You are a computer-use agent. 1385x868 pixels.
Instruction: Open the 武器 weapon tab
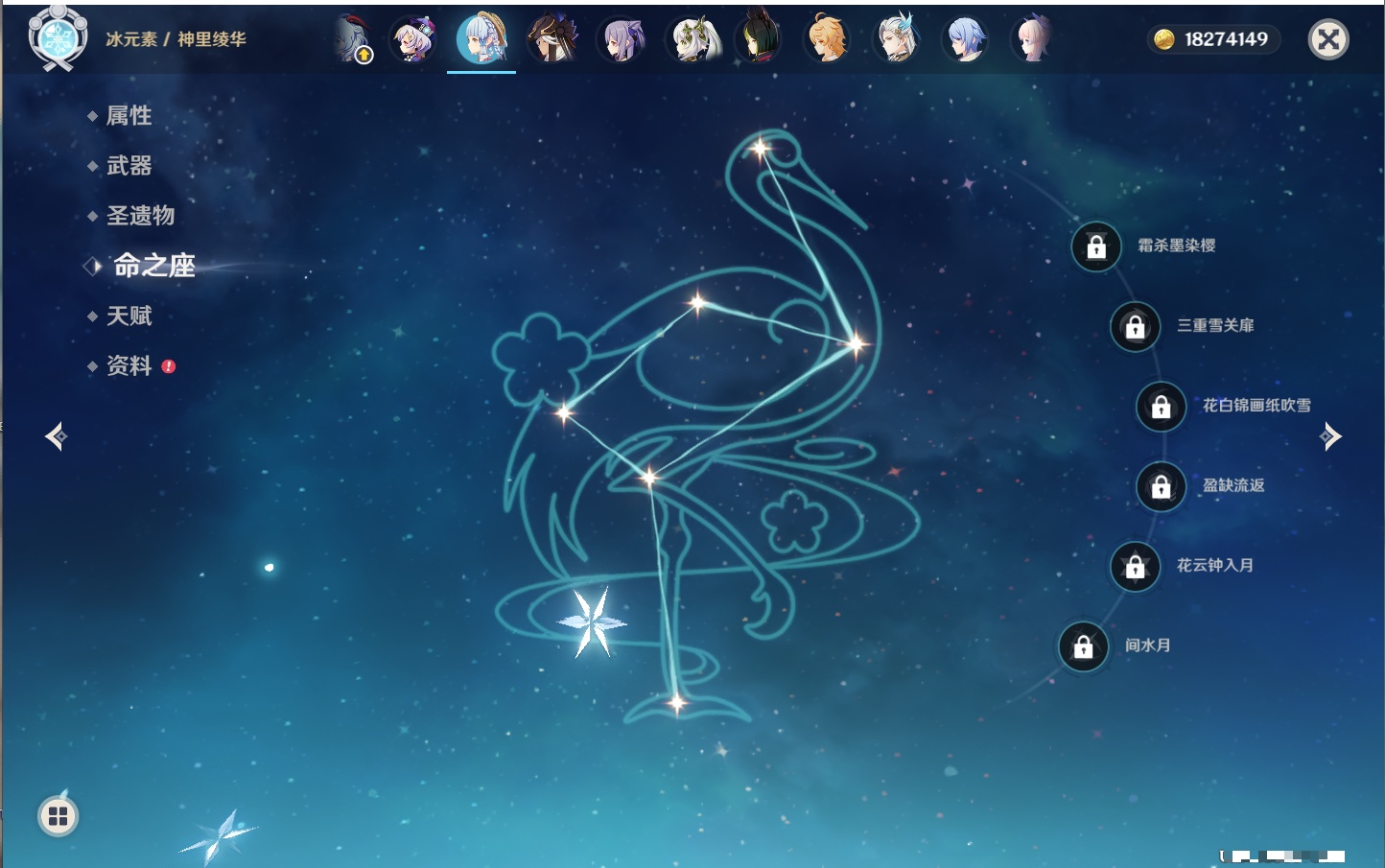pyautogui.click(x=129, y=166)
